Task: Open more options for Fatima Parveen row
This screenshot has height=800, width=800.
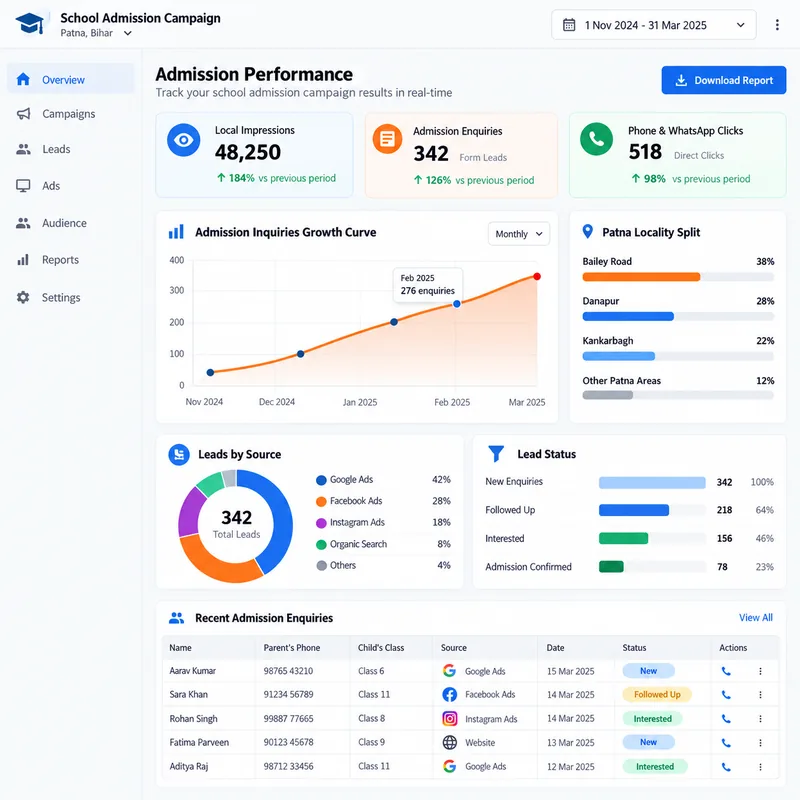Action: pyautogui.click(x=760, y=743)
